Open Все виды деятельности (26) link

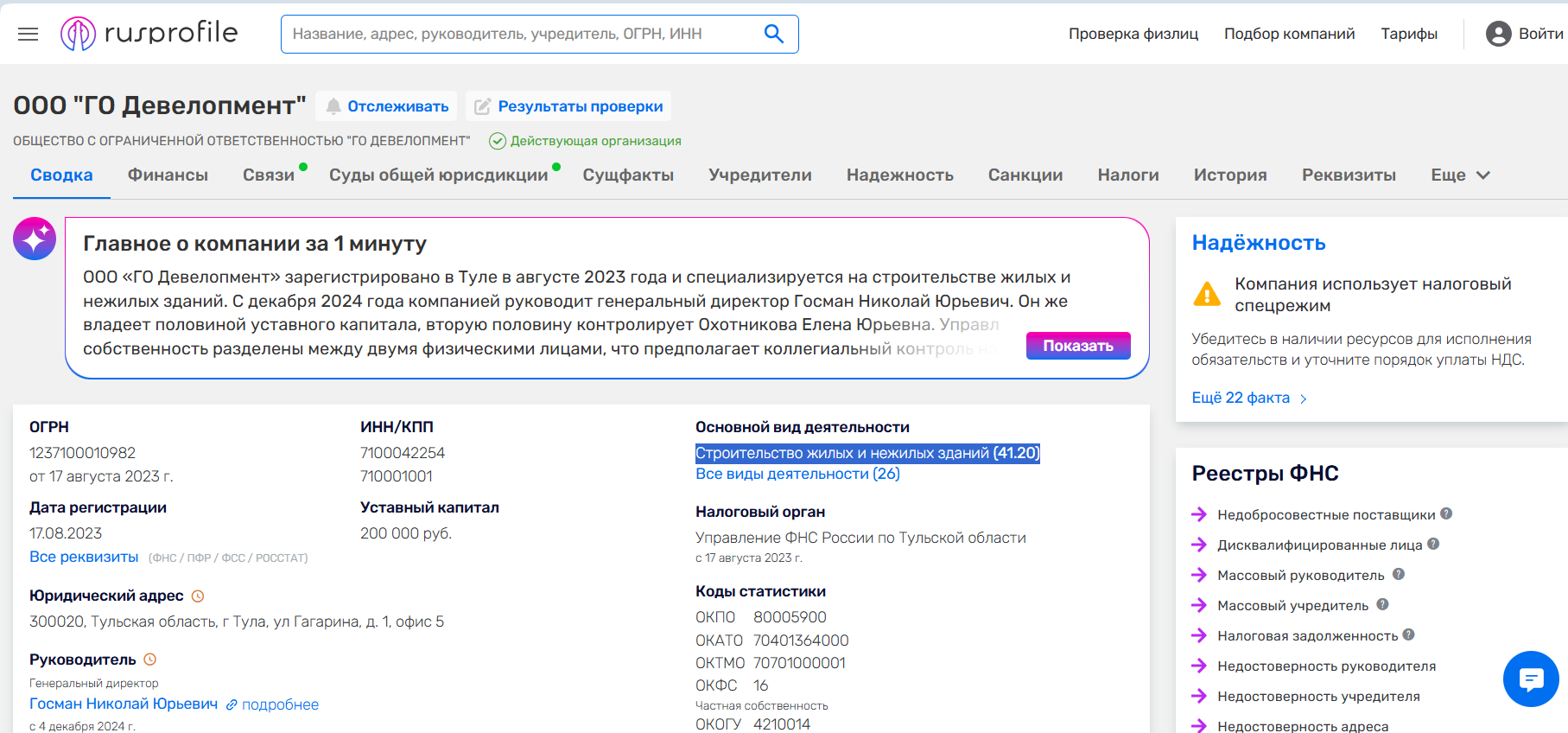[x=797, y=475]
